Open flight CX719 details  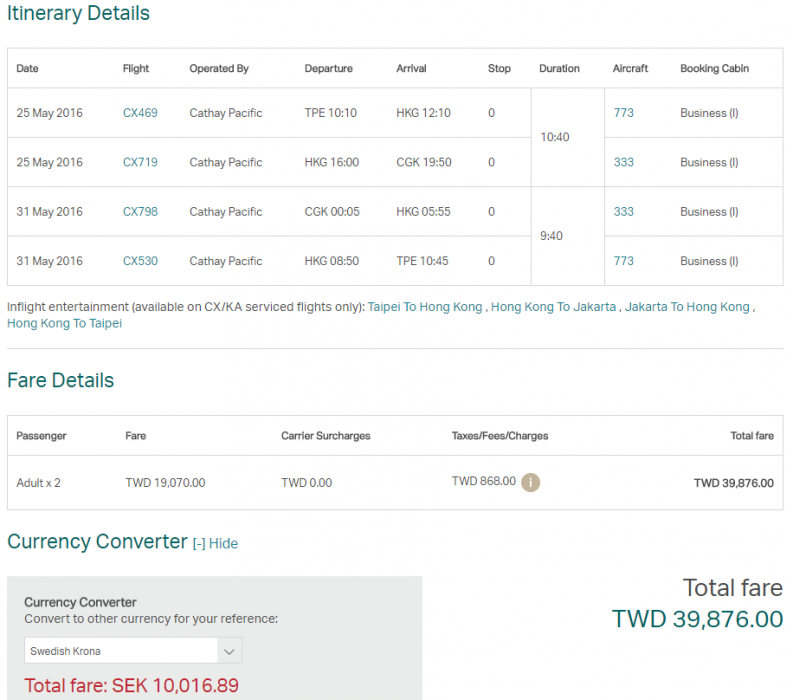click(x=140, y=162)
